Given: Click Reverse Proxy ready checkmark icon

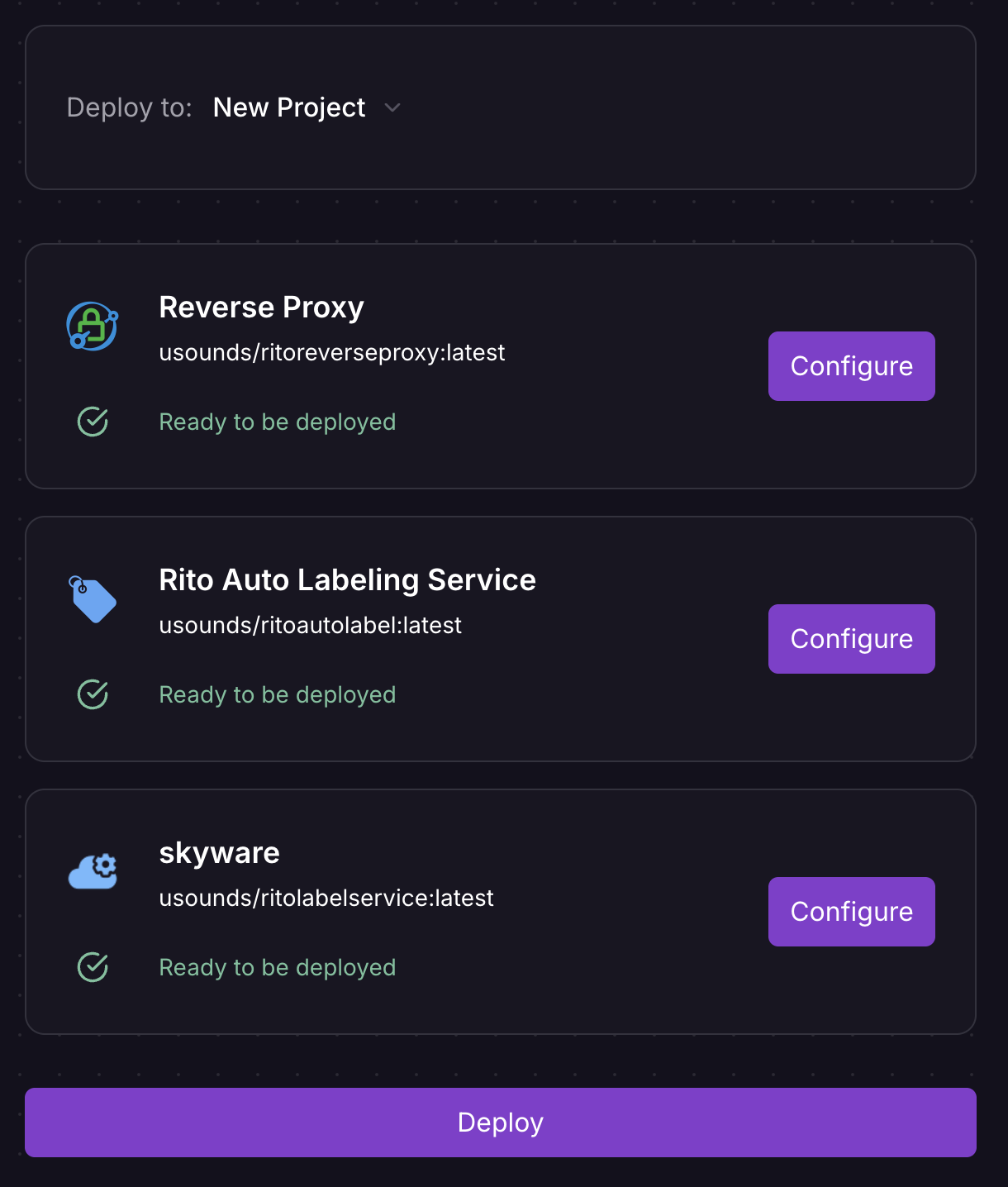Looking at the screenshot, I should click(x=93, y=422).
